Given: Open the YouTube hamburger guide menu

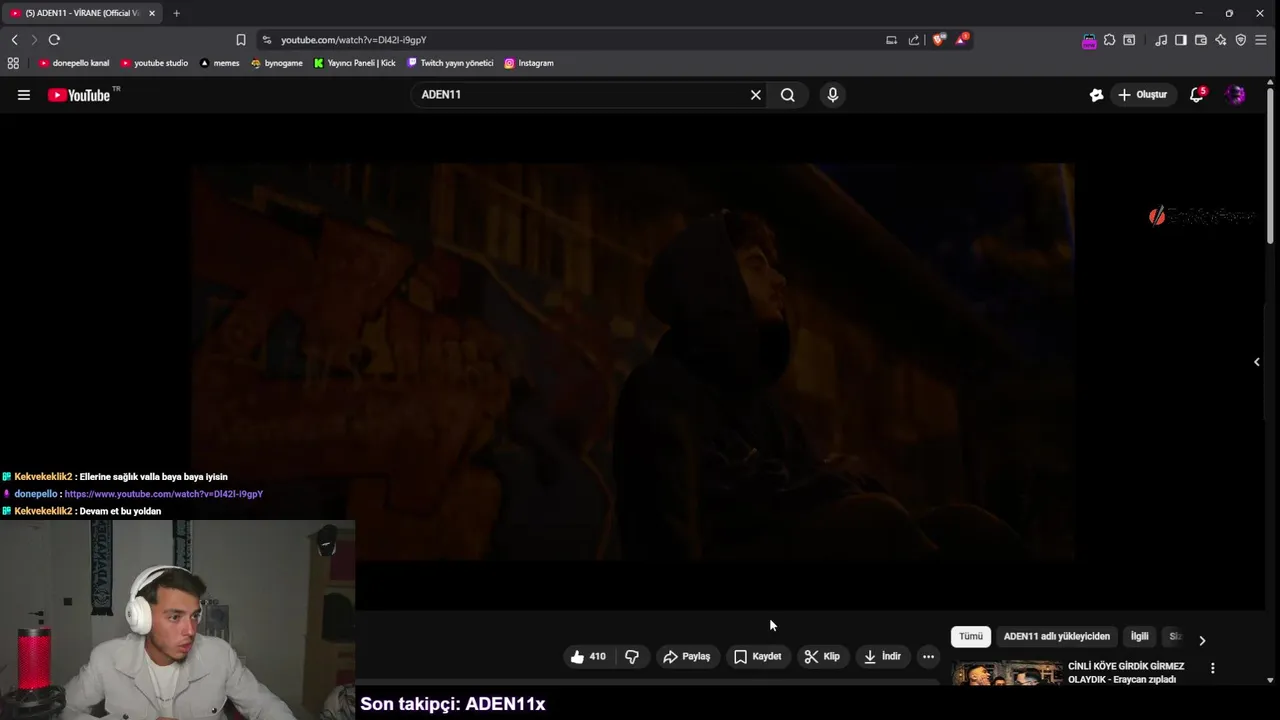Looking at the screenshot, I should click(x=24, y=95).
